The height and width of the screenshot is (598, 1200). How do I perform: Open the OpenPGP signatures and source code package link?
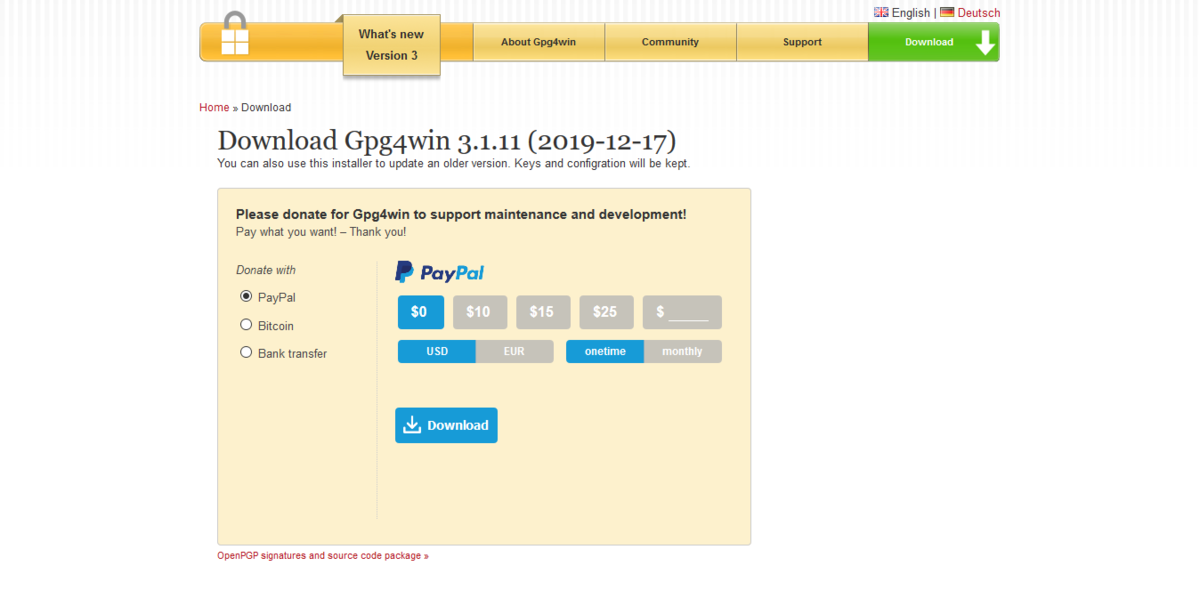[322, 555]
